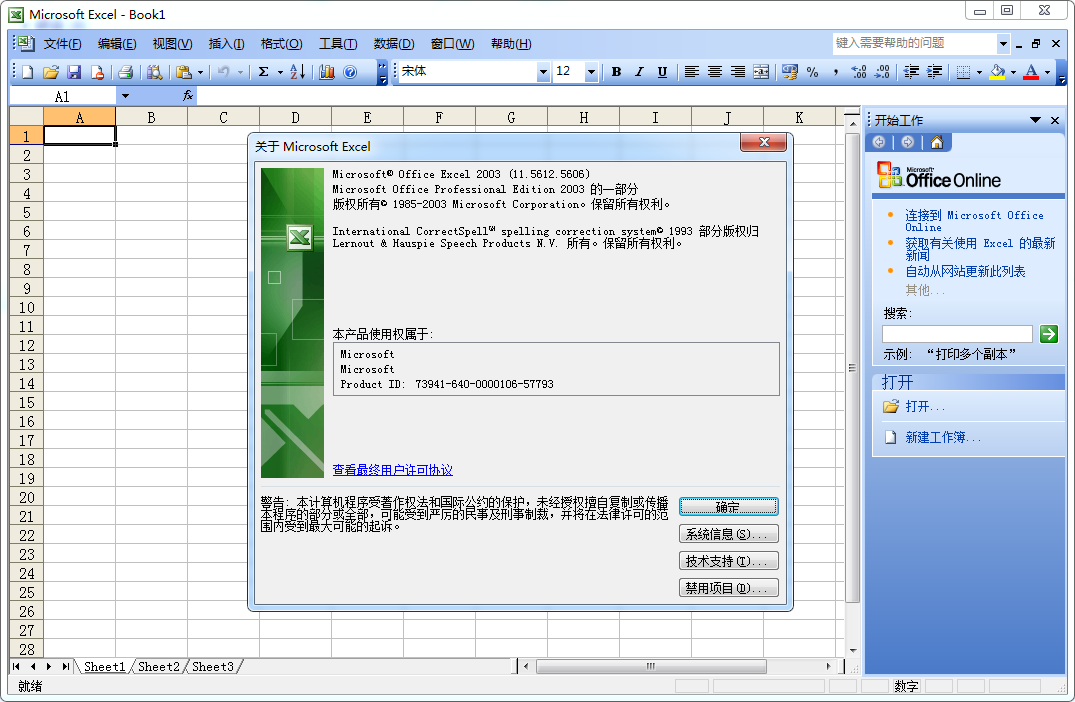Open the 数据(D) menu
This screenshot has width=1075, height=702.
[394, 44]
